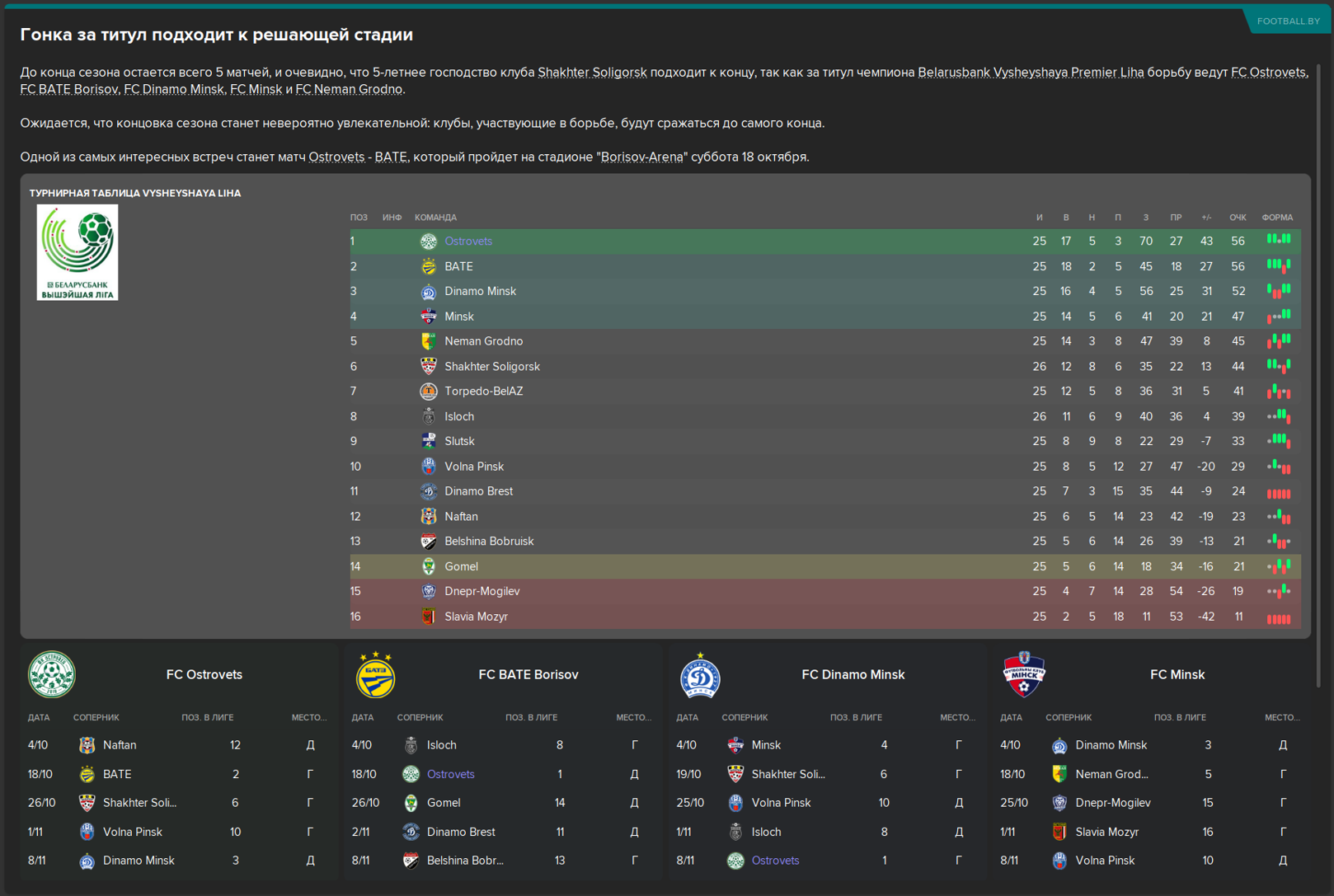The image size is (1334, 896).
Task: Click the large FC BATE Borisov logo
Action: point(375,674)
